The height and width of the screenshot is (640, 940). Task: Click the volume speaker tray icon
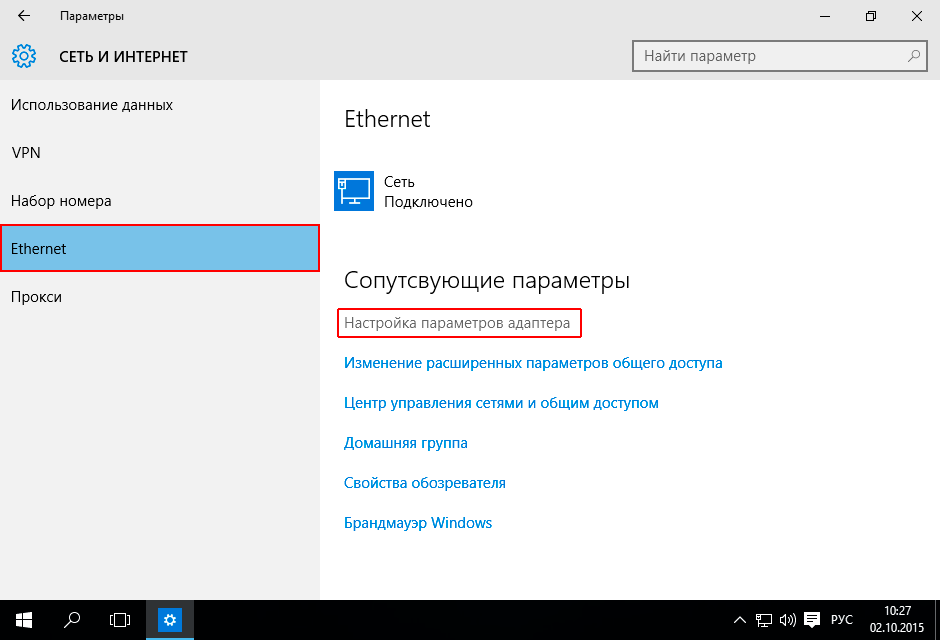(x=787, y=620)
